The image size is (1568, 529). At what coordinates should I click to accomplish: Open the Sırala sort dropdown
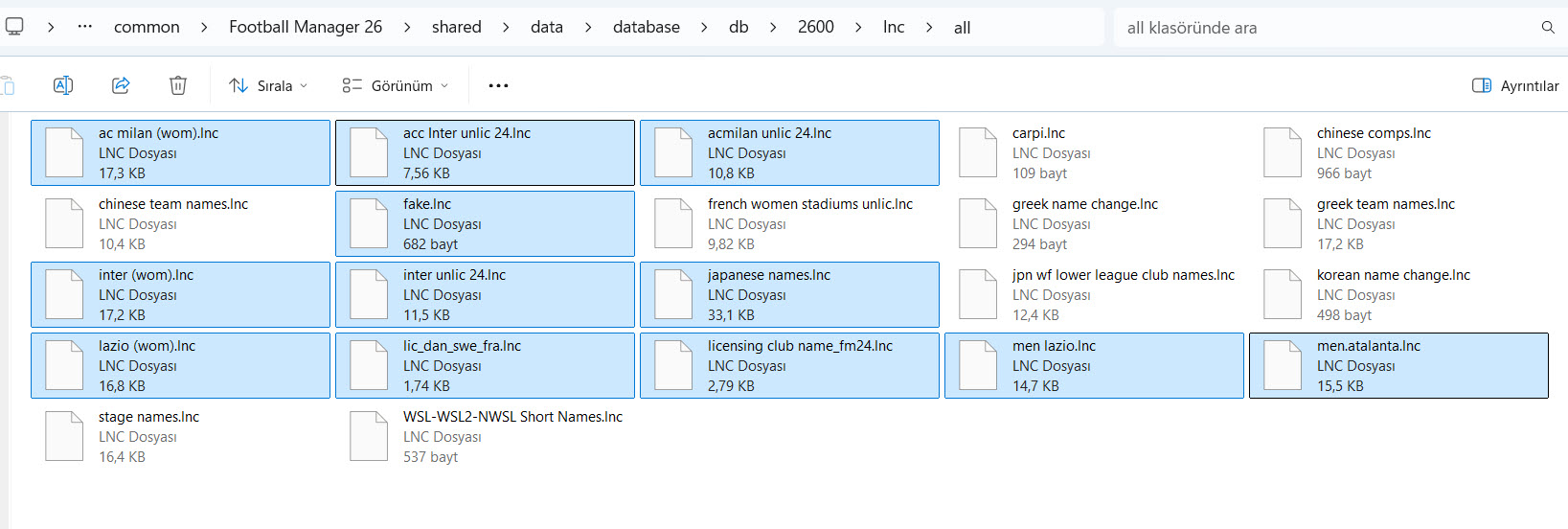click(x=268, y=85)
